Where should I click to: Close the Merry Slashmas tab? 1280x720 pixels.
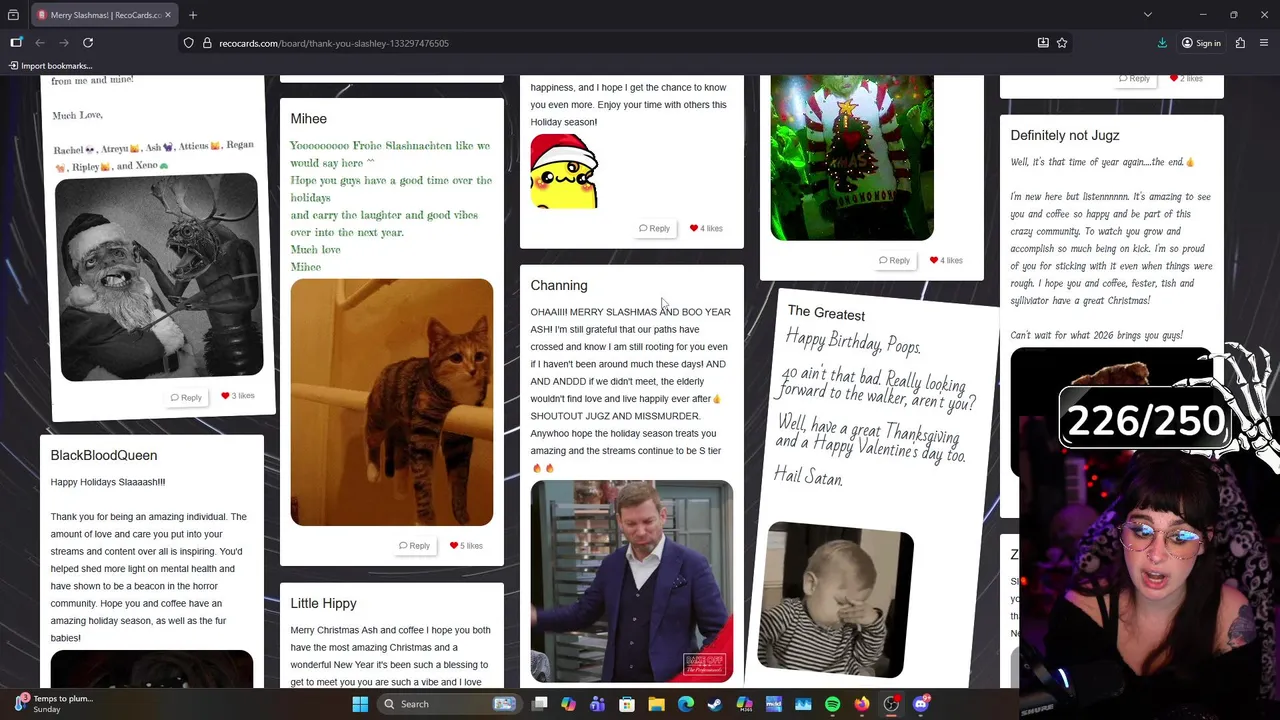(168, 15)
